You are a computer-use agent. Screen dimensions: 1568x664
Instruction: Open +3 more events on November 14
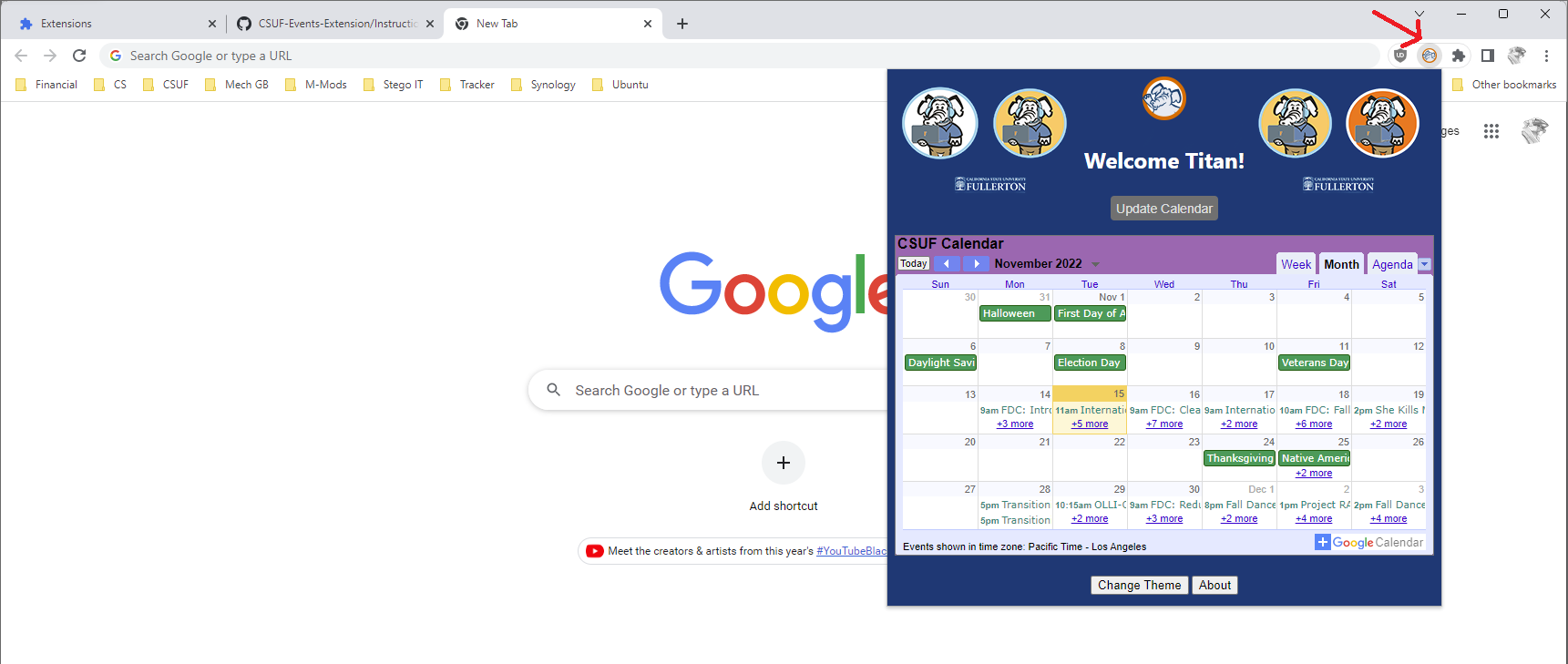[x=1015, y=424]
